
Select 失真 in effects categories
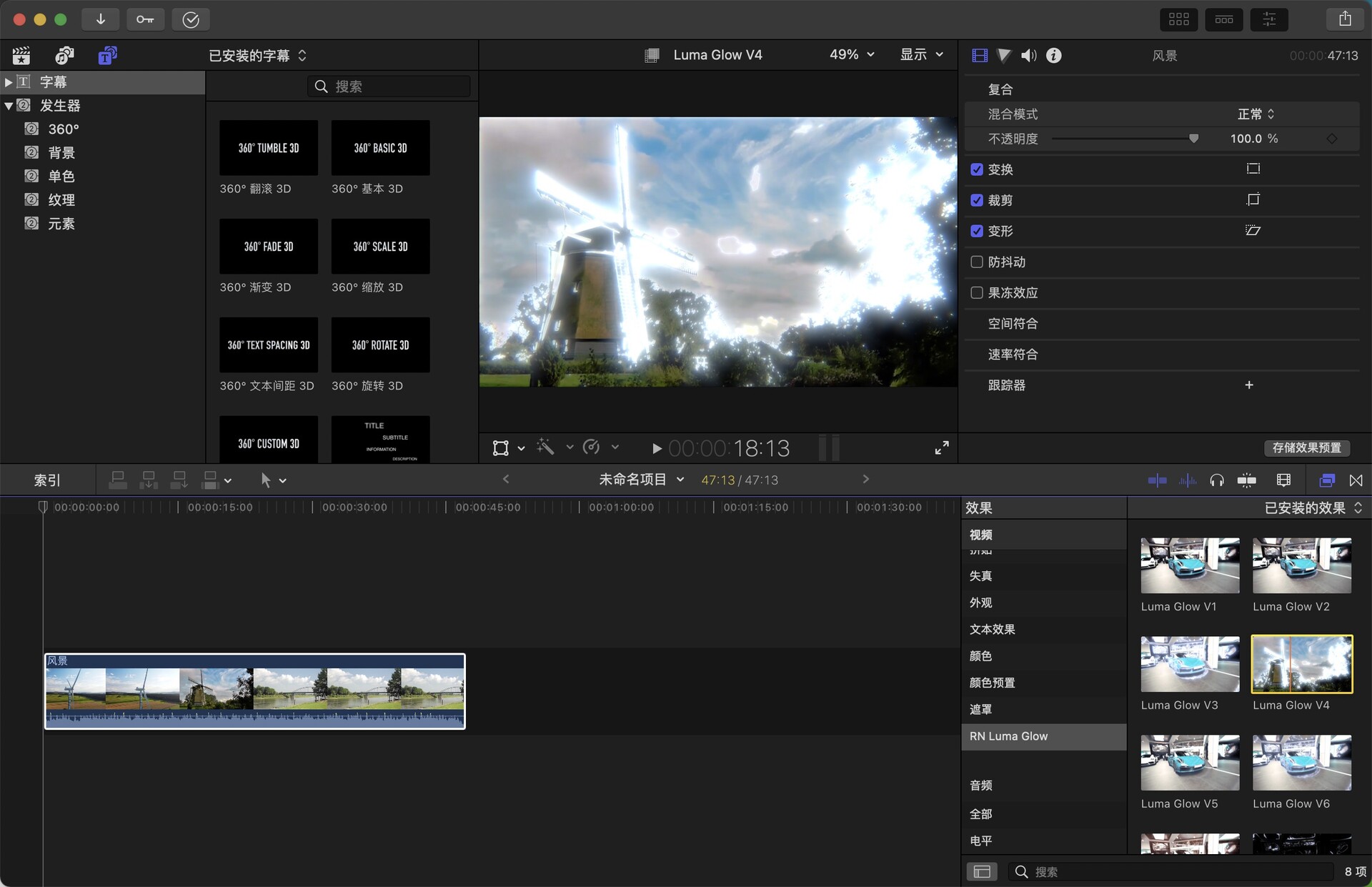(x=1043, y=576)
